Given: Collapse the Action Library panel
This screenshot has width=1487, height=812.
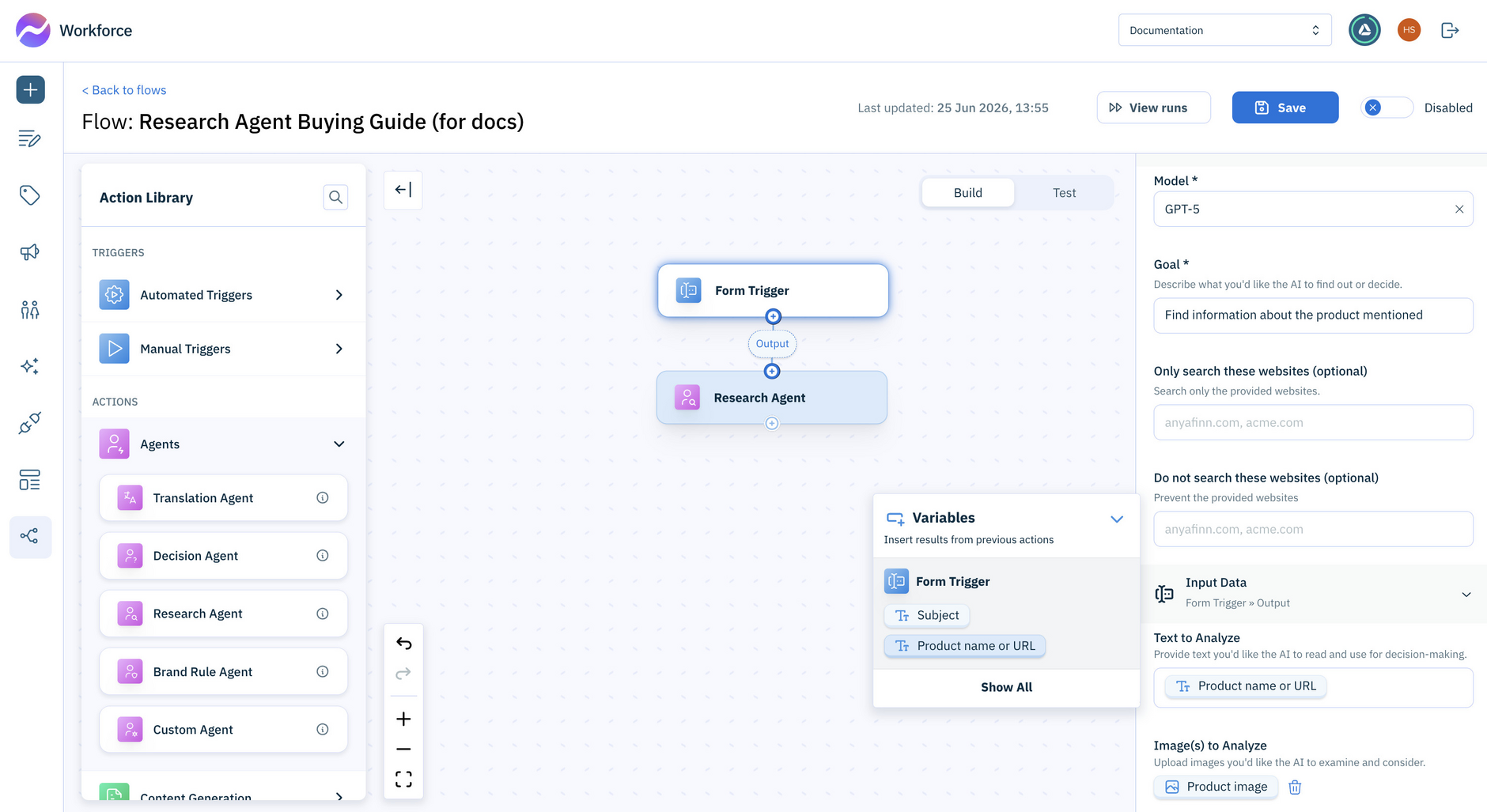Looking at the screenshot, I should coord(403,190).
